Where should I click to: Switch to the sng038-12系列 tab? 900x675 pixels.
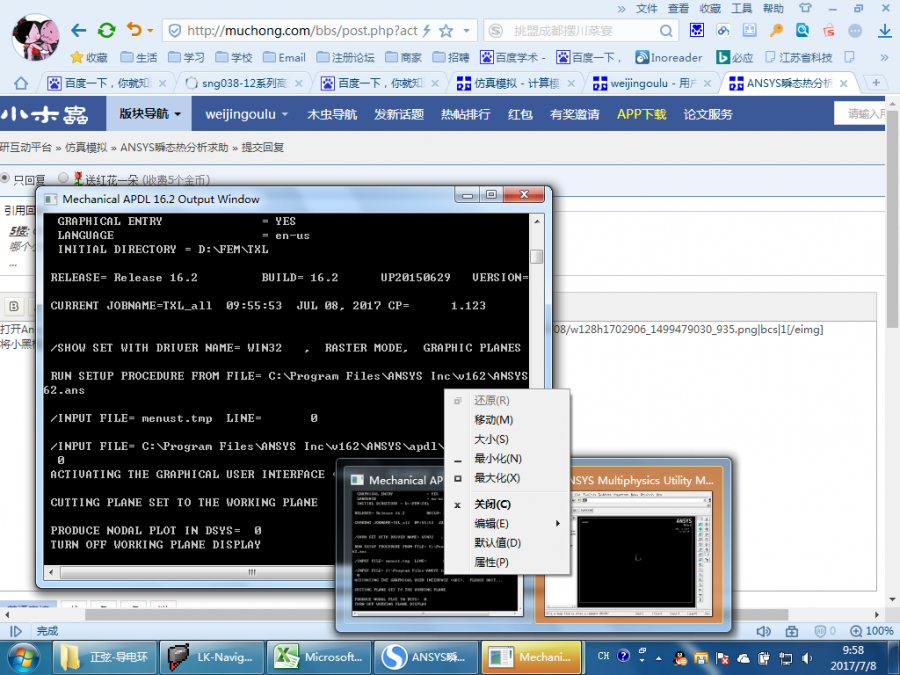243,84
